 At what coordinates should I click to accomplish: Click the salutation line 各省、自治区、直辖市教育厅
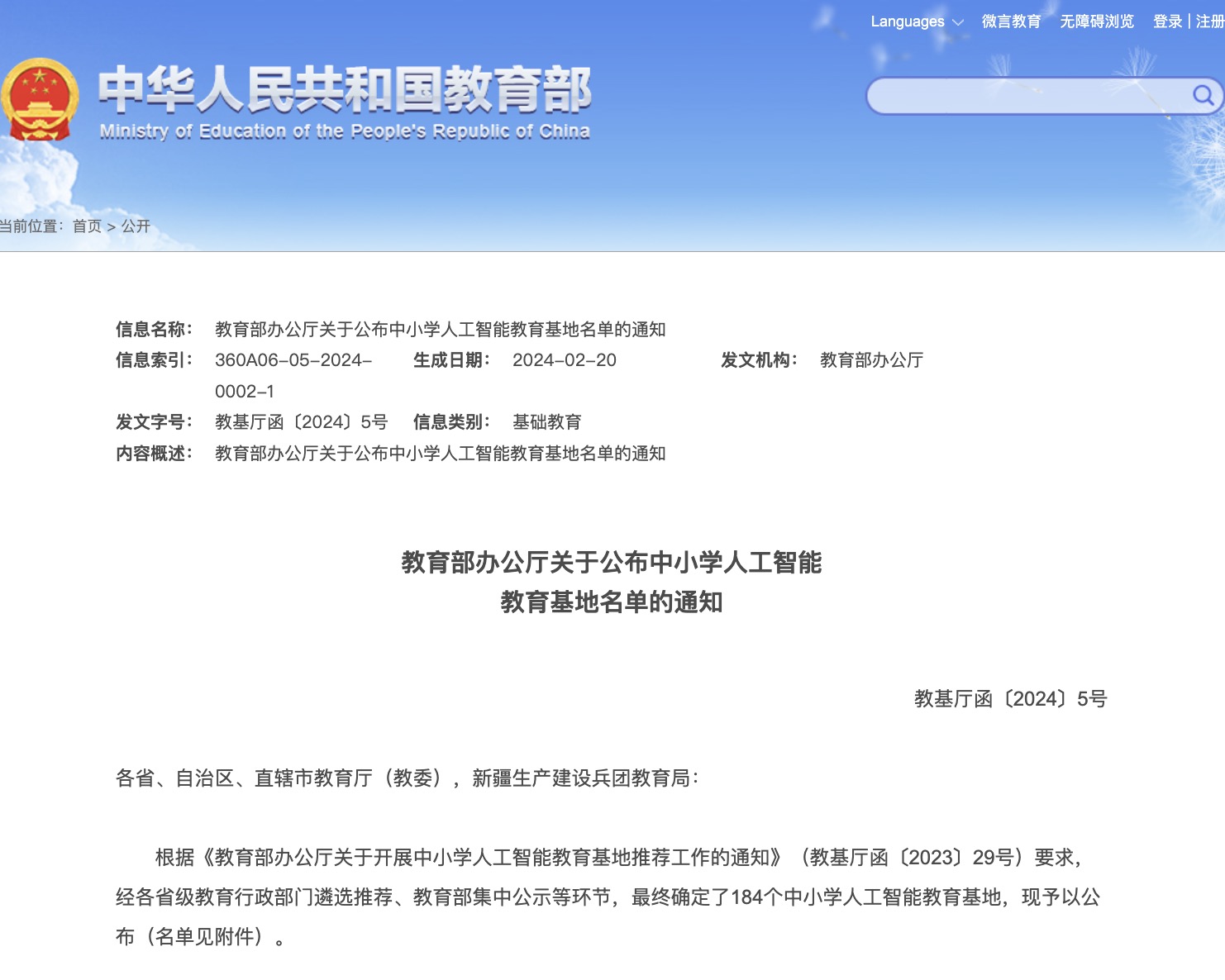(x=407, y=778)
